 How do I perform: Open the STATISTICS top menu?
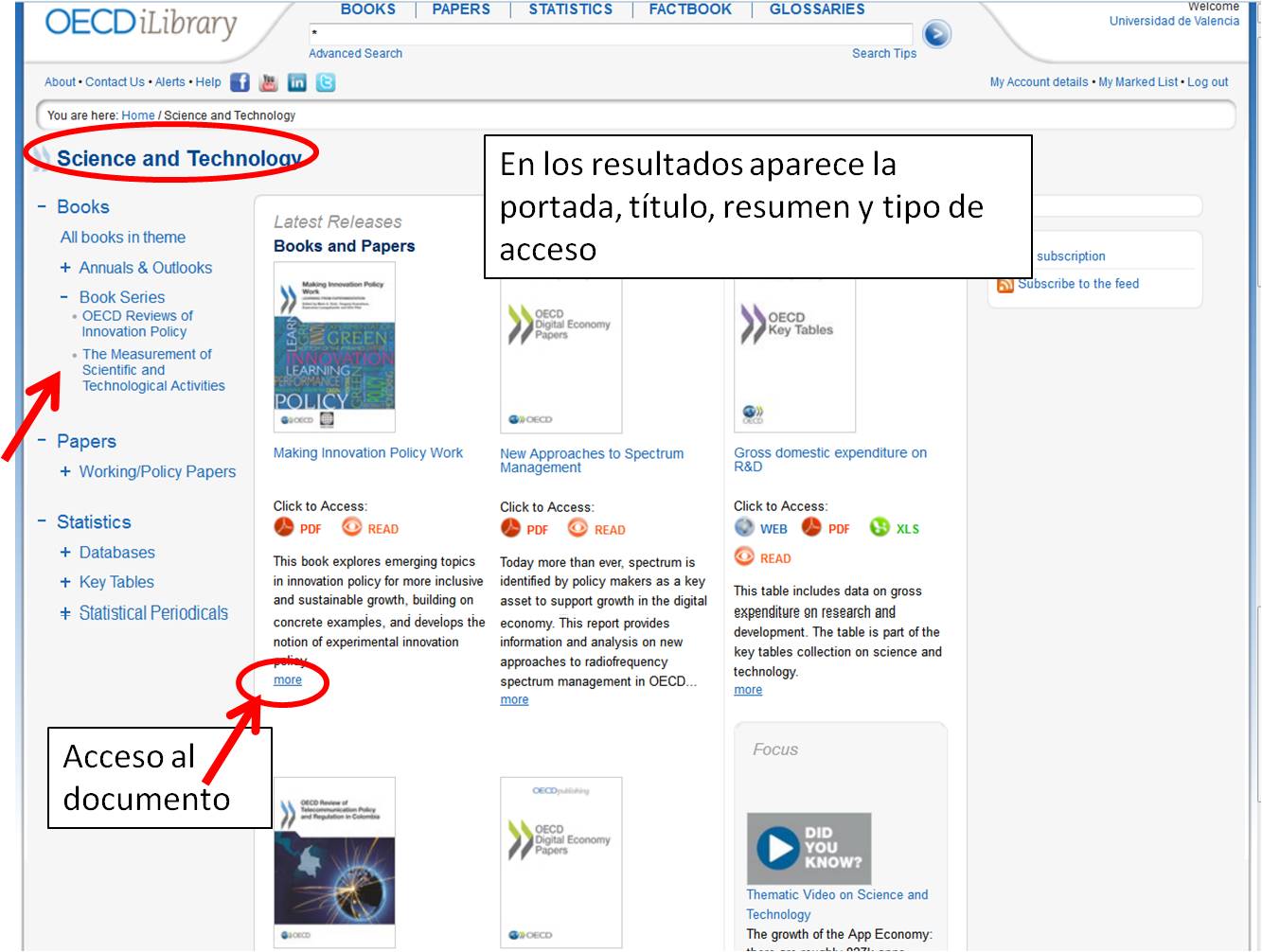571,9
